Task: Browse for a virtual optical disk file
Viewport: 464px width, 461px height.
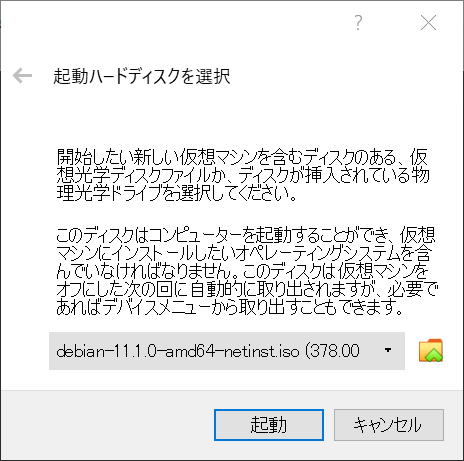Action: coord(431,350)
